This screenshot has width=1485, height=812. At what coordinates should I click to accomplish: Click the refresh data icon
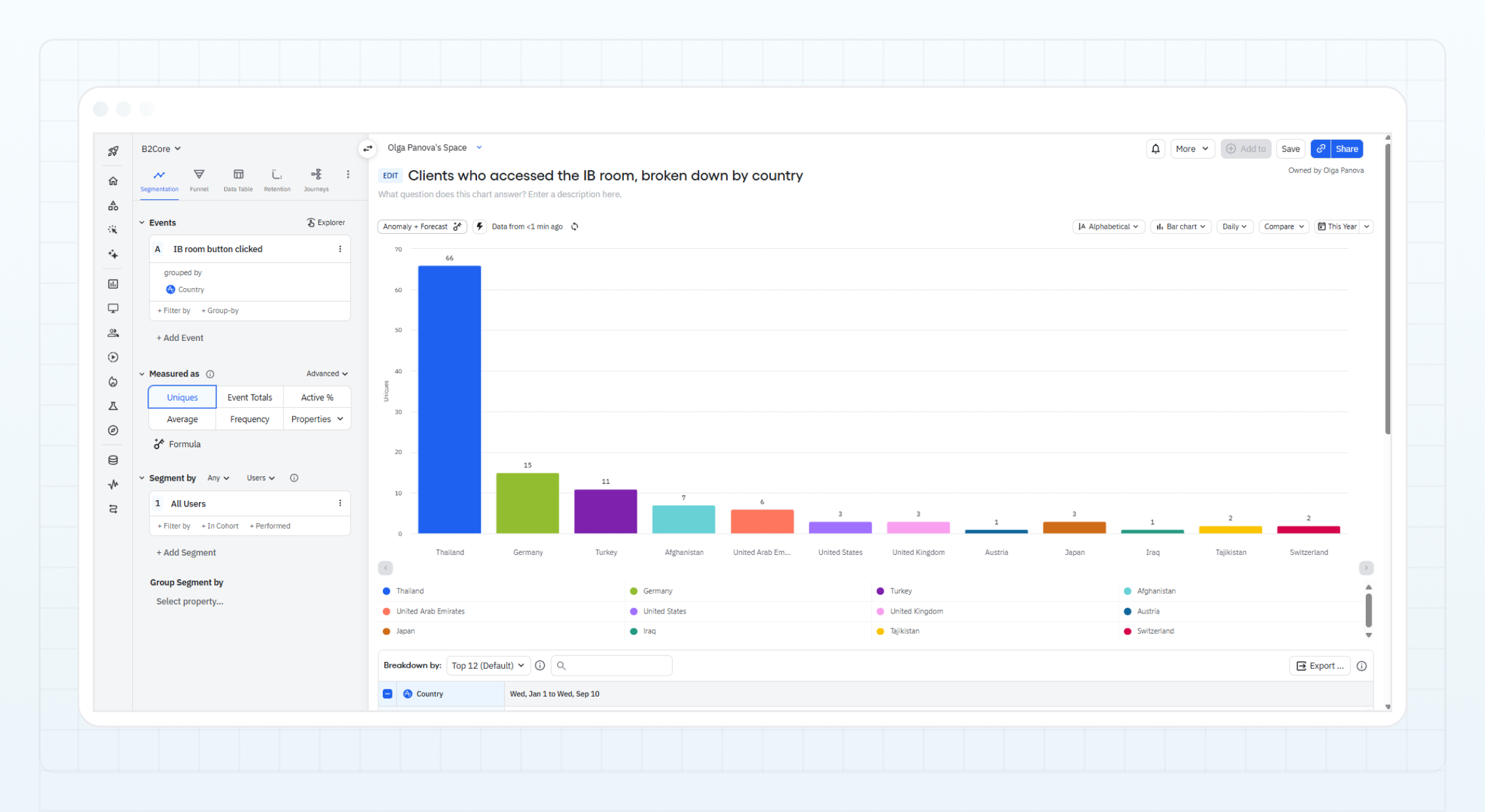pyautogui.click(x=574, y=227)
